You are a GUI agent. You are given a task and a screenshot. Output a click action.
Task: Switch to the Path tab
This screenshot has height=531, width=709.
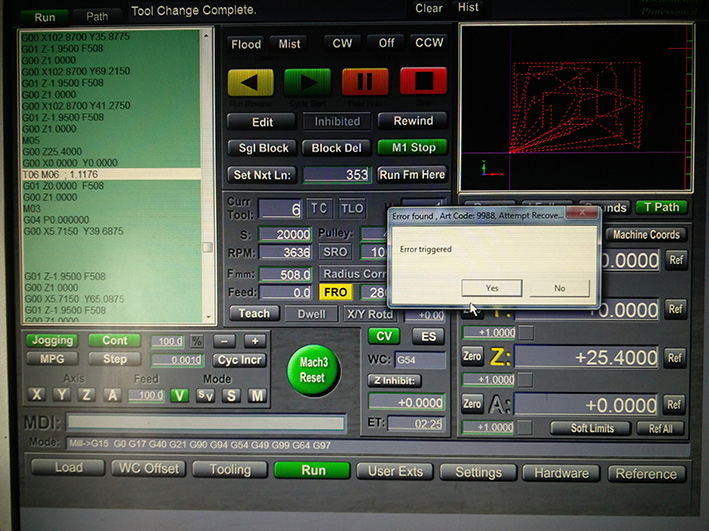point(97,17)
